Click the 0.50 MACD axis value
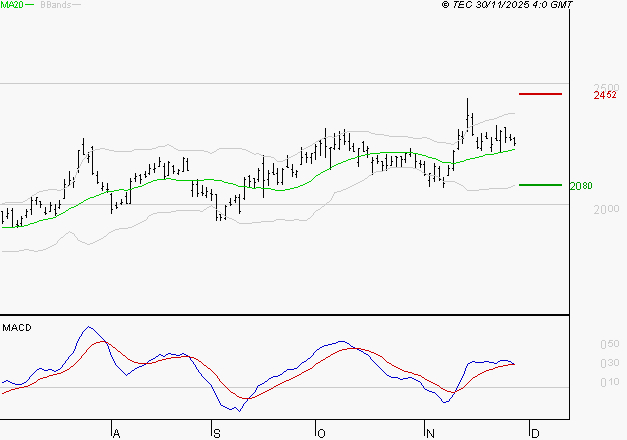627x440 pixels. pos(610,344)
